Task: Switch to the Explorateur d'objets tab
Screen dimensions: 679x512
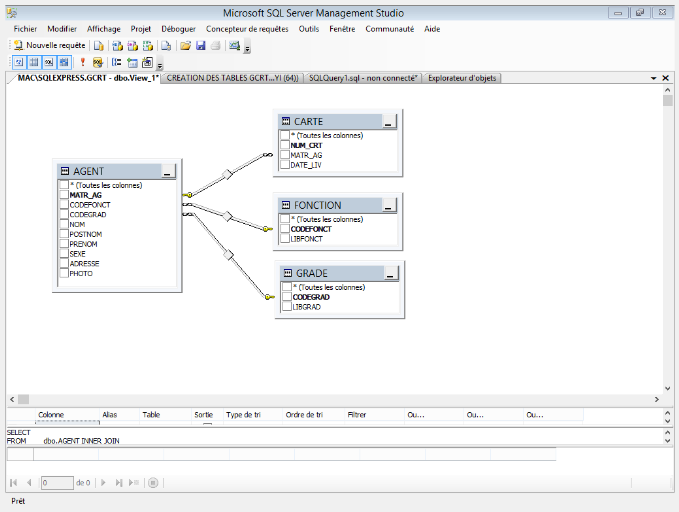Action: 462,78
